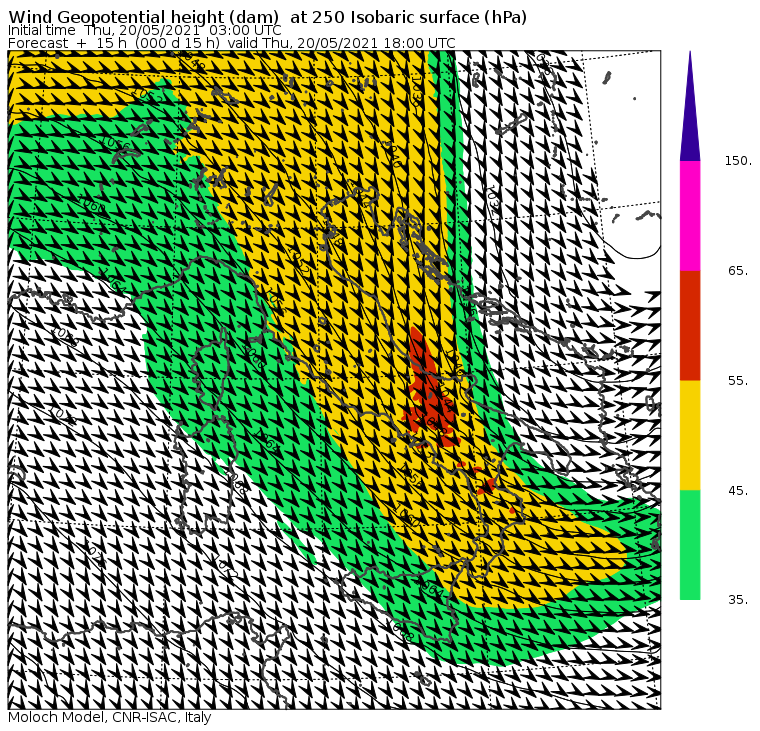Image resolution: width=760 pixels, height=731 pixels.
Task: Click the 'Initial time Thu, 20/05/2021 03:00 UTC' line
Action: coord(144,30)
